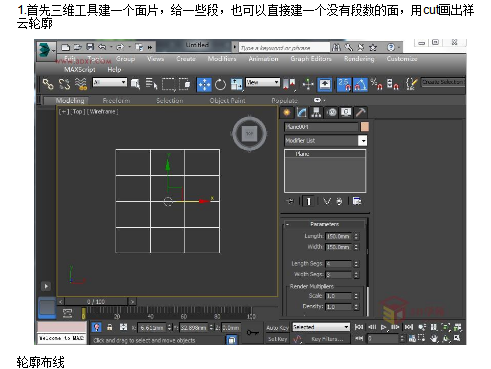Toggle Show End Result button

point(308,201)
